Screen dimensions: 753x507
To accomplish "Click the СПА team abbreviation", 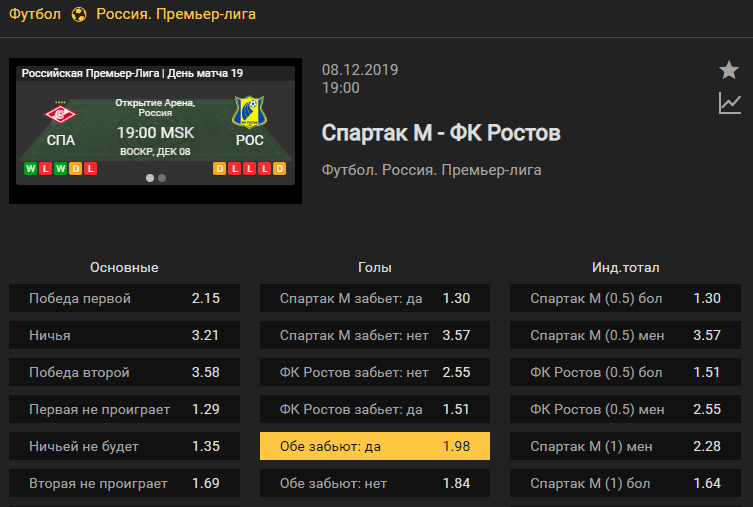I will (x=61, y=140).
